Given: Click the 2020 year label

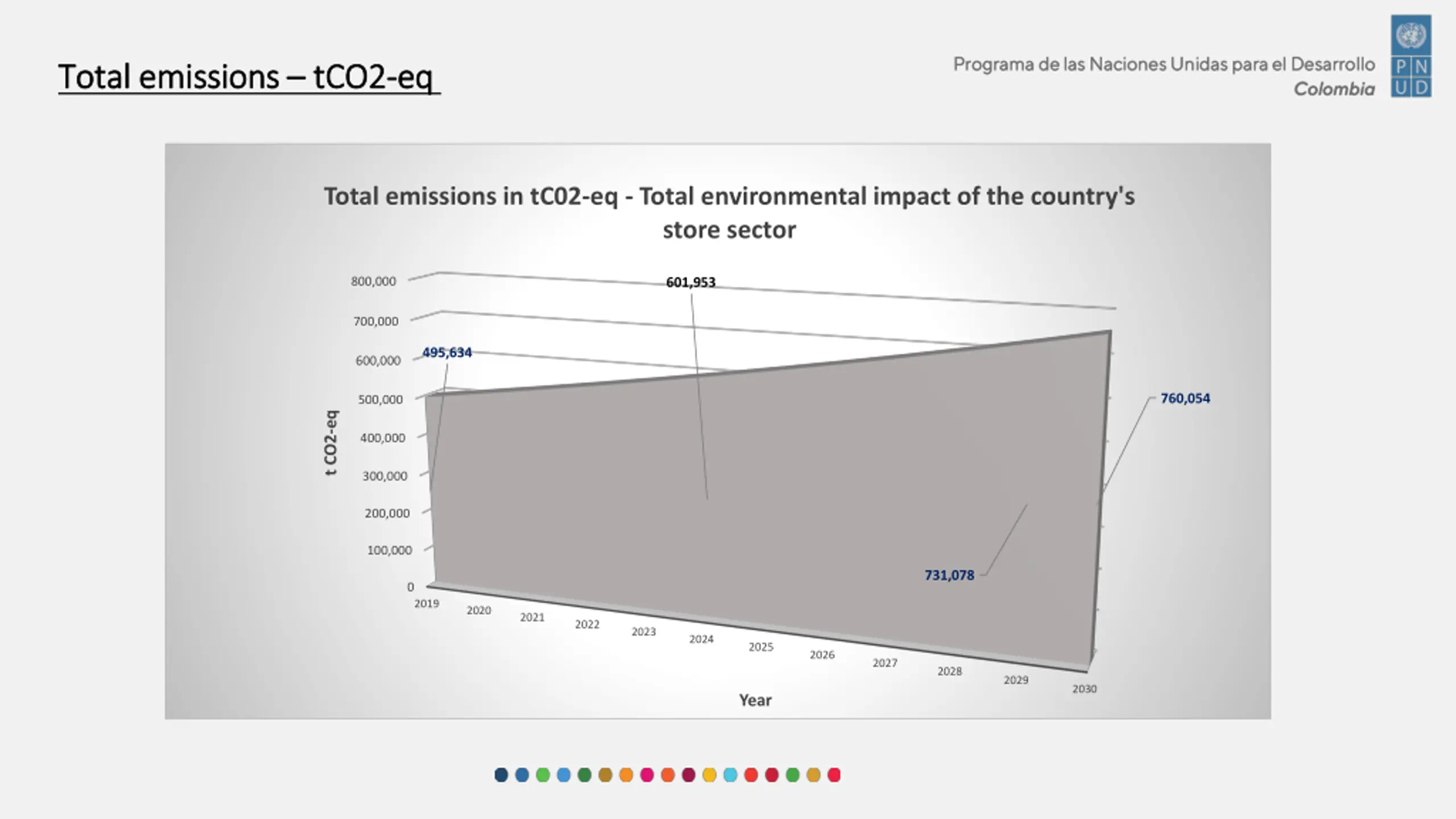Looking at the screenshot, I should pyautogui.click(x=479, y=610).
